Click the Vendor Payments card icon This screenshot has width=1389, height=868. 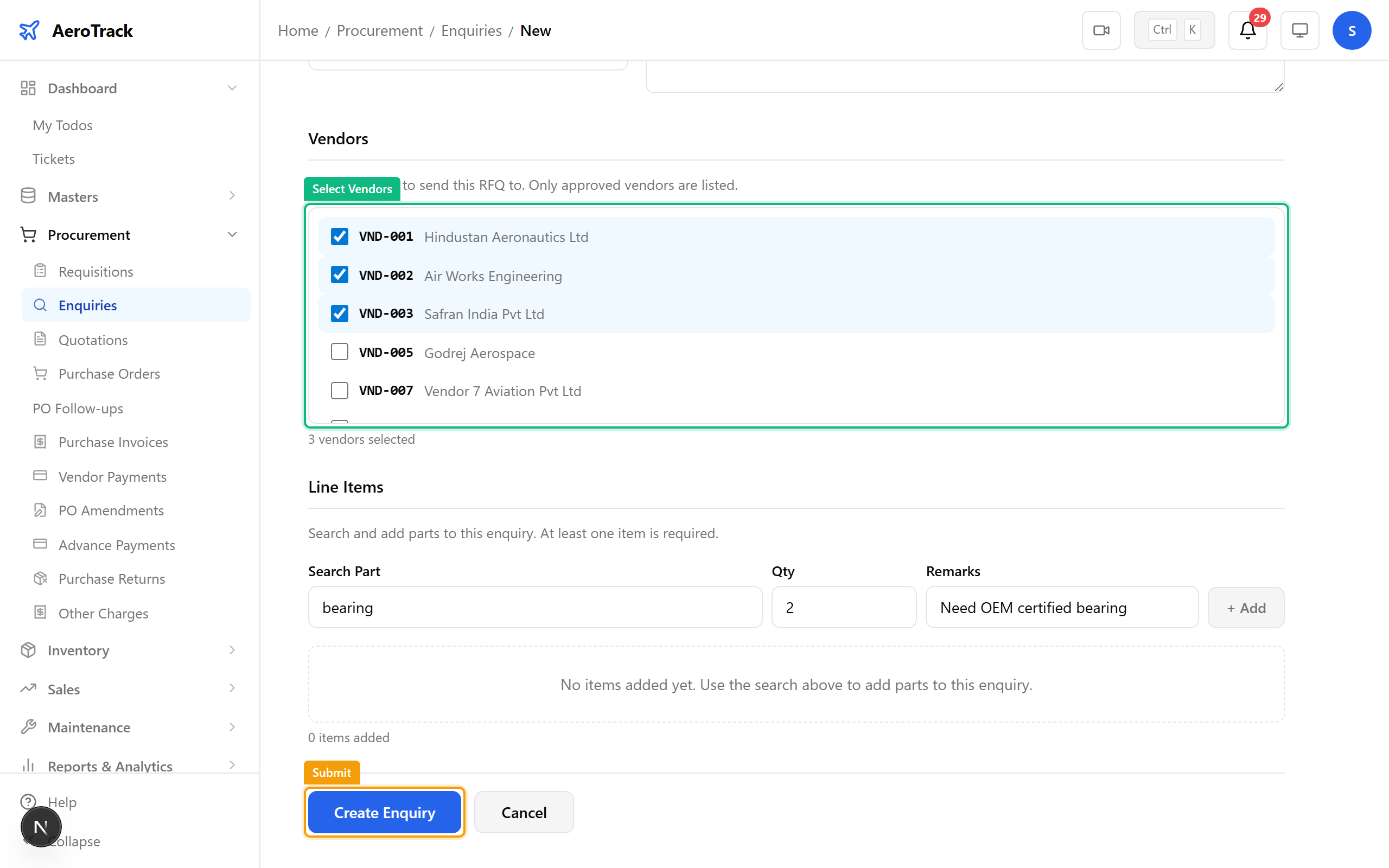(x=40, y=476)
